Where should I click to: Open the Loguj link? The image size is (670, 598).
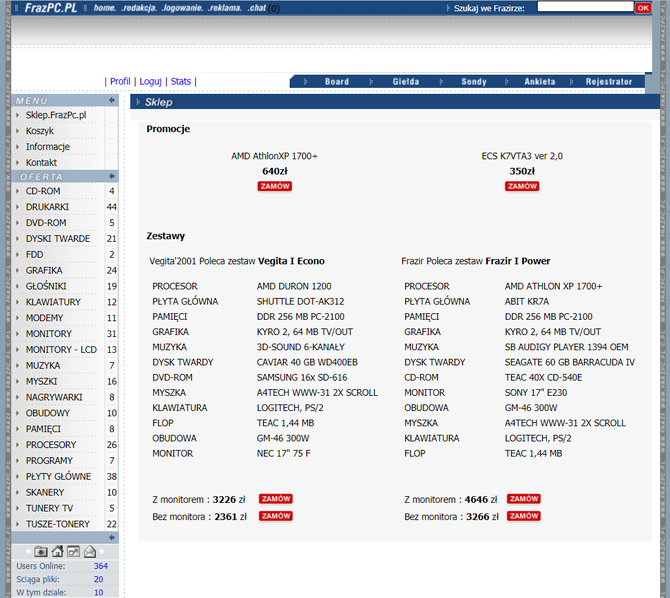tap(150, 81)
